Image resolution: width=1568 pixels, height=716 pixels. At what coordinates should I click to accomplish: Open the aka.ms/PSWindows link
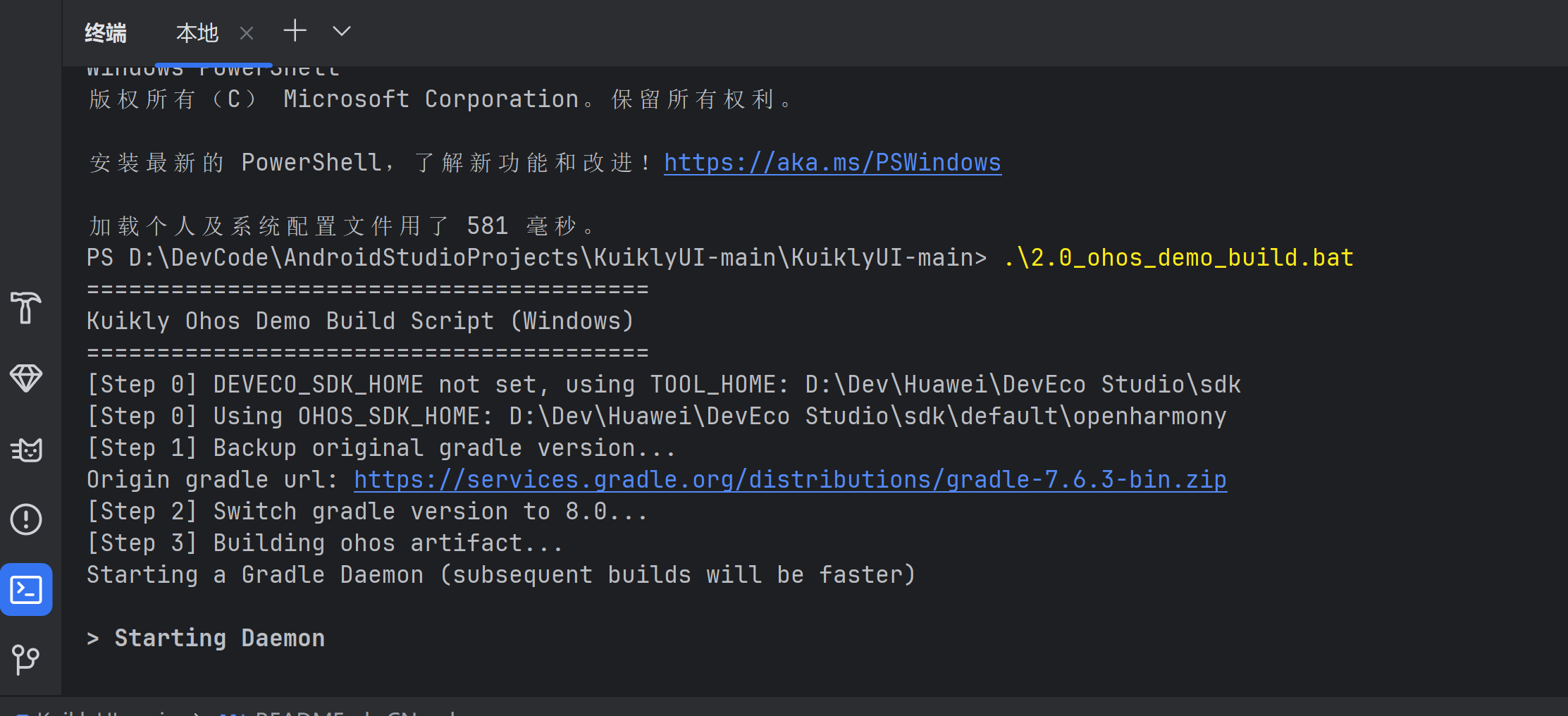[832, 163]
